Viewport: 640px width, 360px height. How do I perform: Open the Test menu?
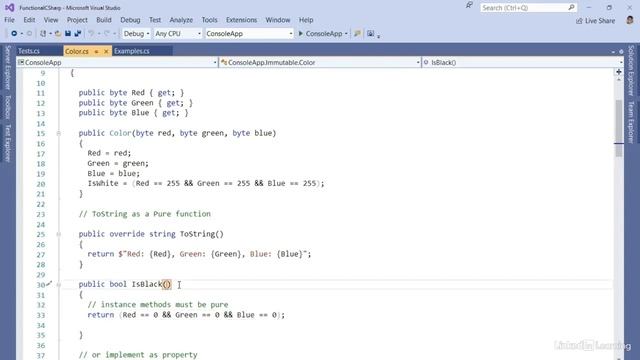pyautogui.click(x=155, y=20)
